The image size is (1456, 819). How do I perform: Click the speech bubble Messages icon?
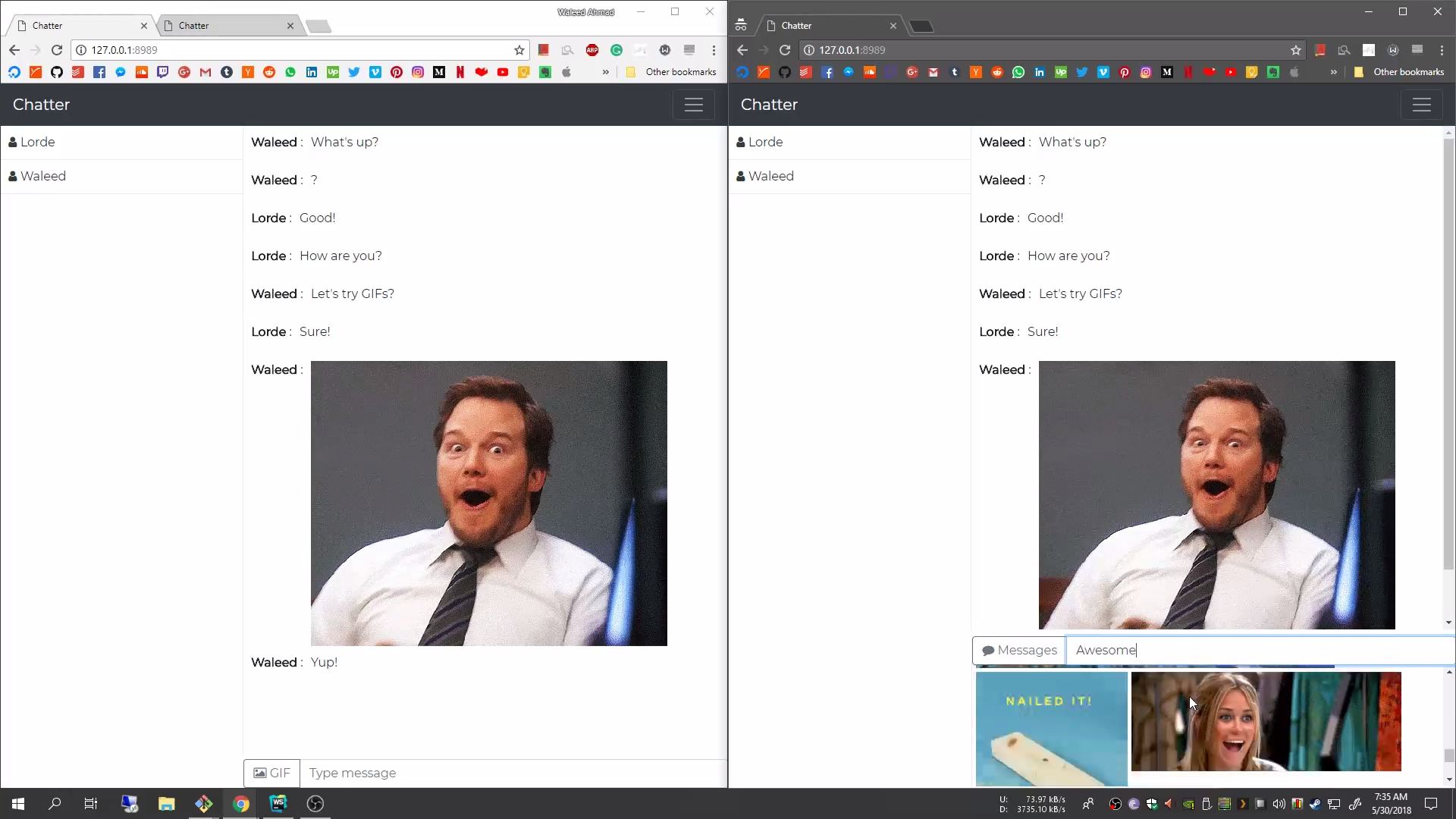pos(987,650)
